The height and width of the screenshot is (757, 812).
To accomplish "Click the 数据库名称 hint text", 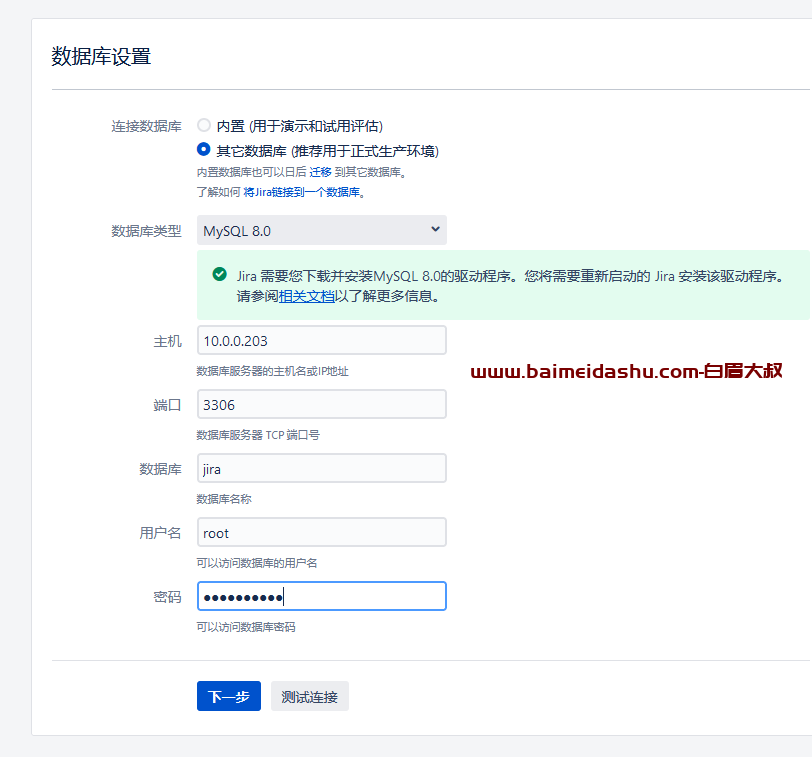I will (224, 499).
